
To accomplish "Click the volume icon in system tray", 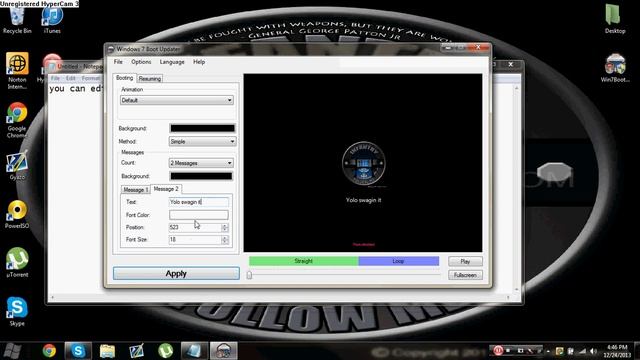I will [593, 351].
